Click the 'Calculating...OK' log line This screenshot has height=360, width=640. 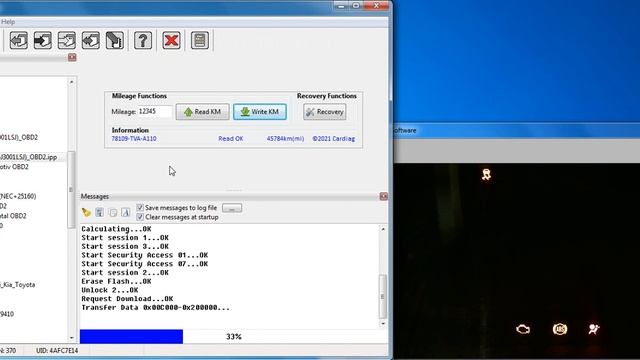click(116, 229)
